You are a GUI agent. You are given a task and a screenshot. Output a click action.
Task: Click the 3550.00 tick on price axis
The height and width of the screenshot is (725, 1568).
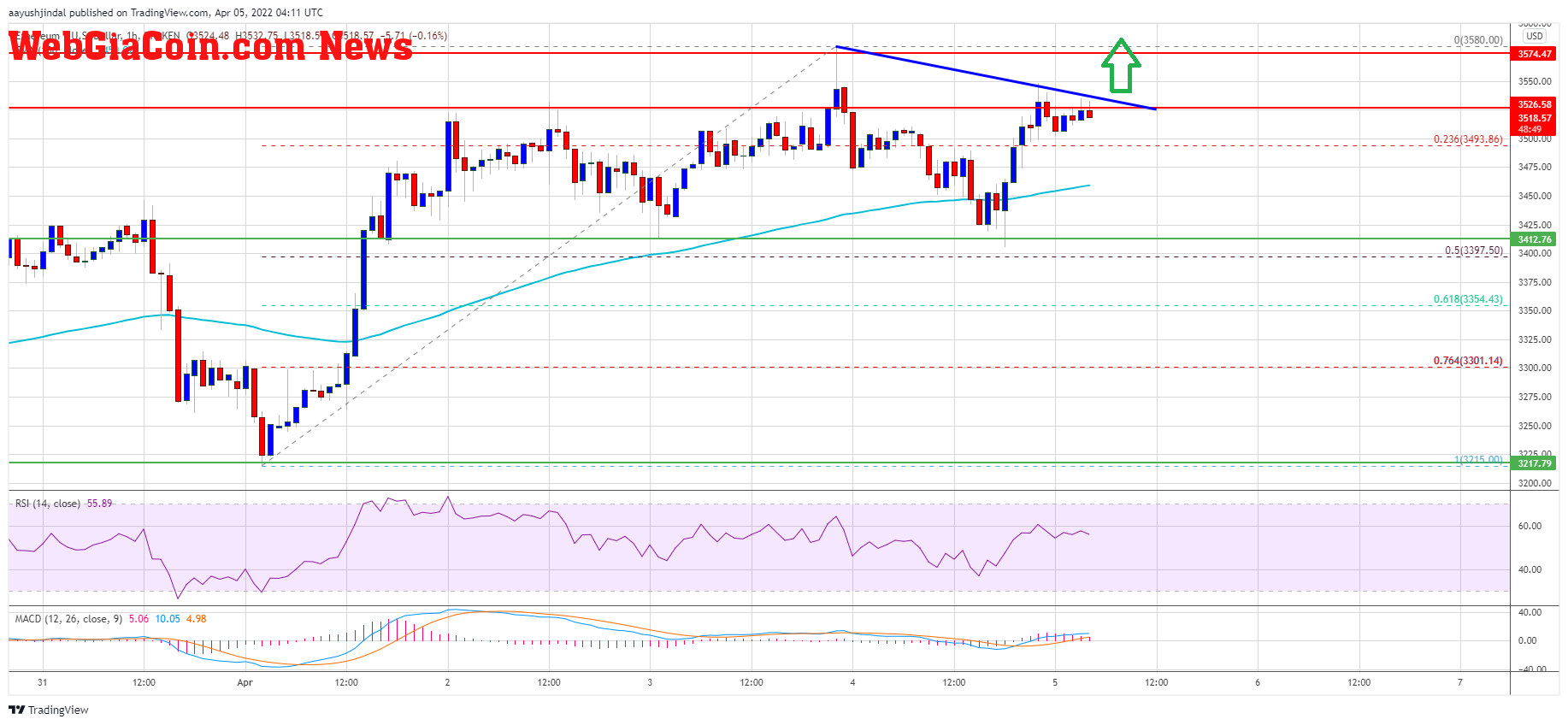click(1535, 82)
